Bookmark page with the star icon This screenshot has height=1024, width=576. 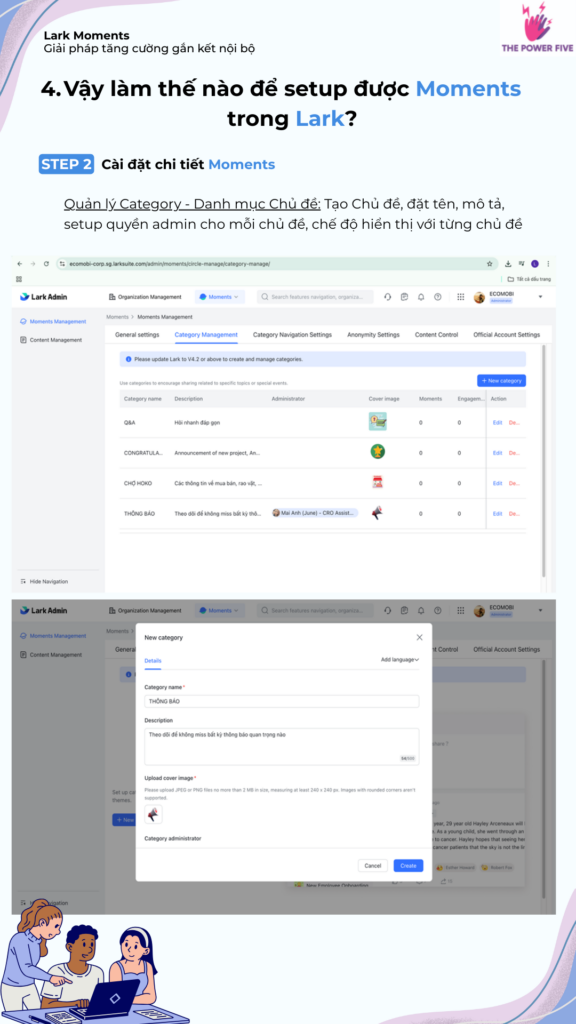[x=489, y=264]
